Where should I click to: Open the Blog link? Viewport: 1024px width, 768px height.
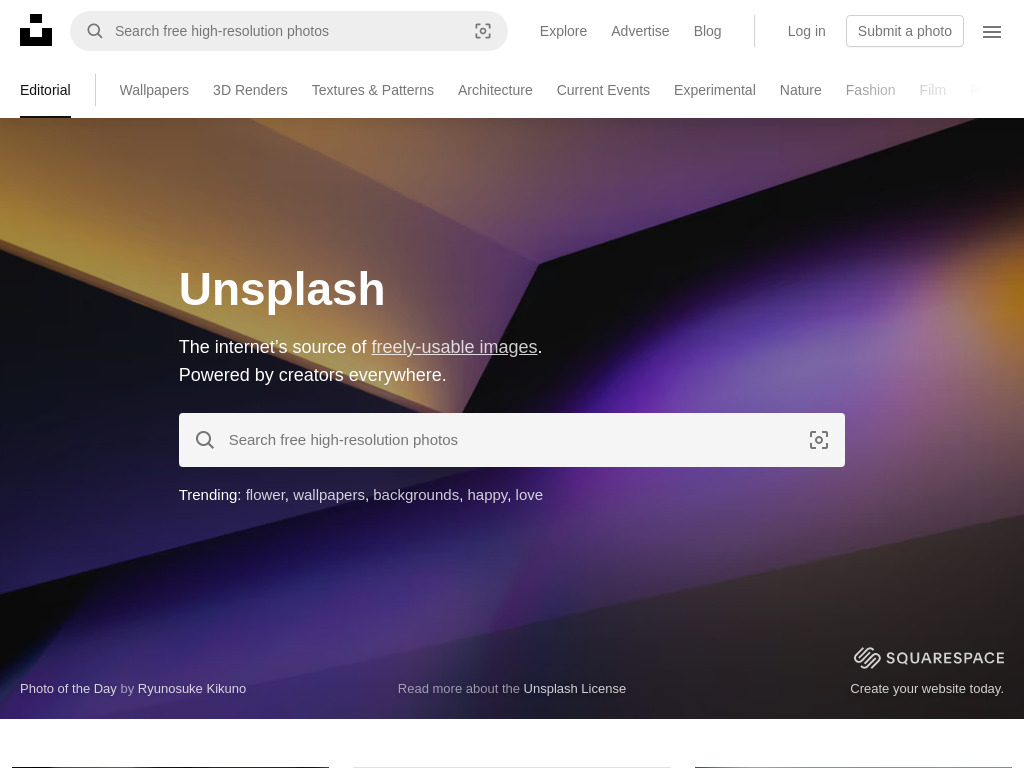[x=707, y=31]
